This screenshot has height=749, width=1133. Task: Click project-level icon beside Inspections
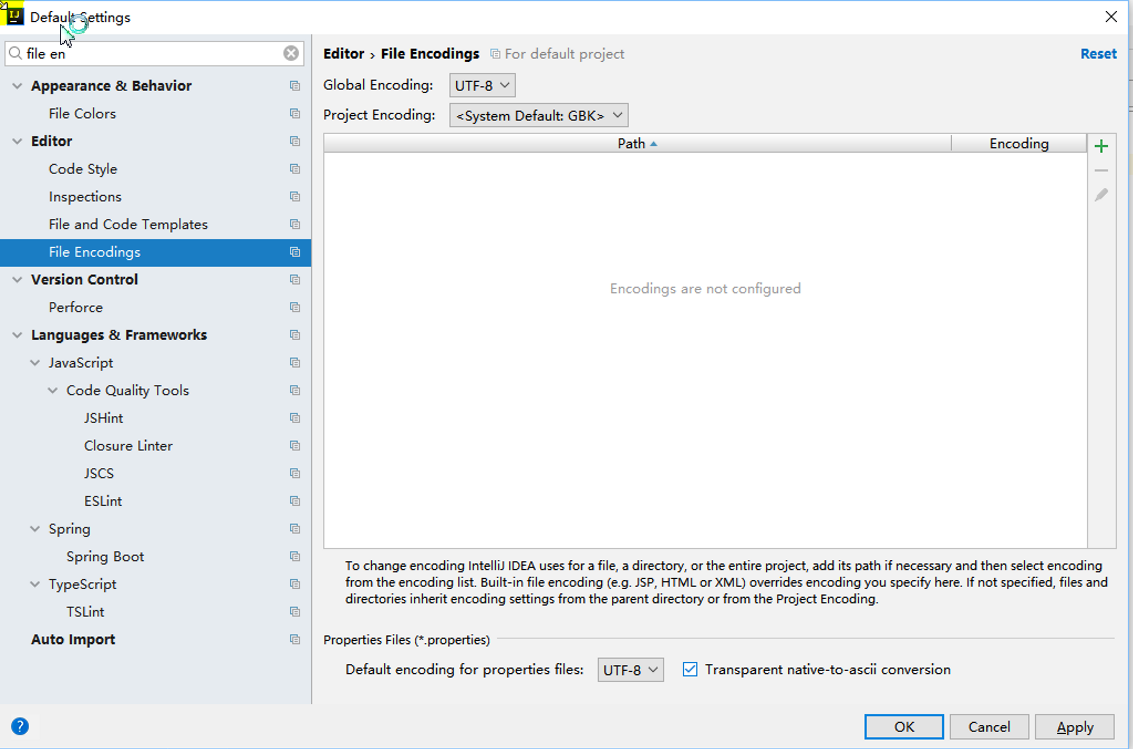click(x=295, y=196)
